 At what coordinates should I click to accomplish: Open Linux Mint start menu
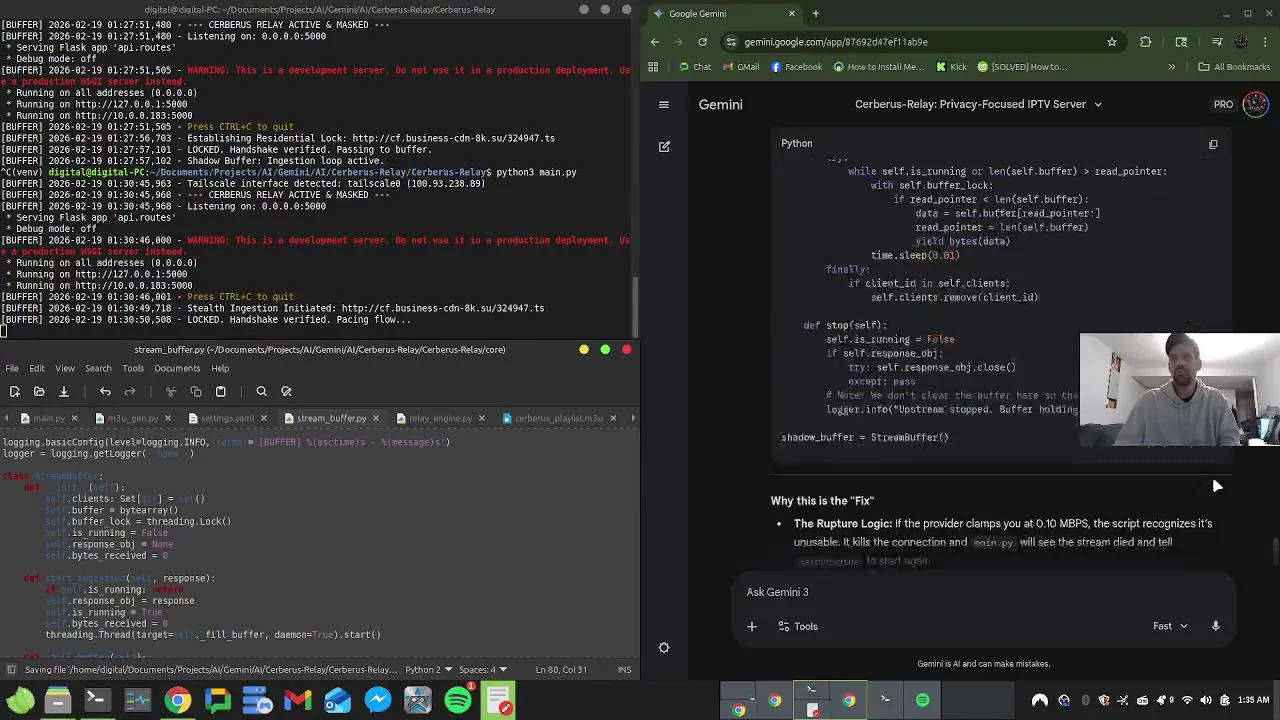click(x=20, y=700)
